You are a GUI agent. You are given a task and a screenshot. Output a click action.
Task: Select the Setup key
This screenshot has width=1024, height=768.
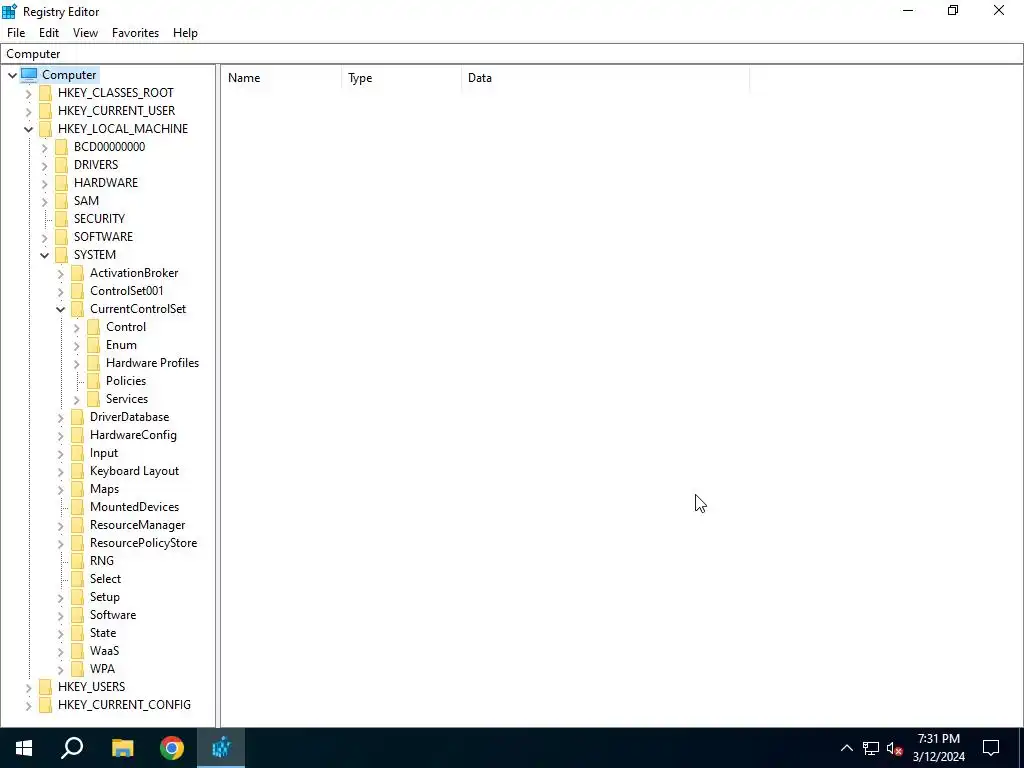[x=104, y=597]
